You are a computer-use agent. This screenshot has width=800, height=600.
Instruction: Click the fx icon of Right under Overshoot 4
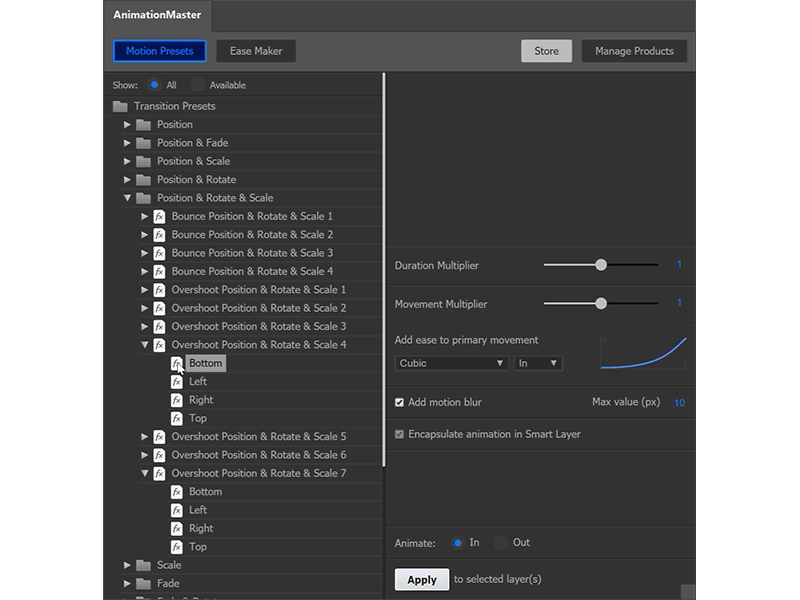177,400
